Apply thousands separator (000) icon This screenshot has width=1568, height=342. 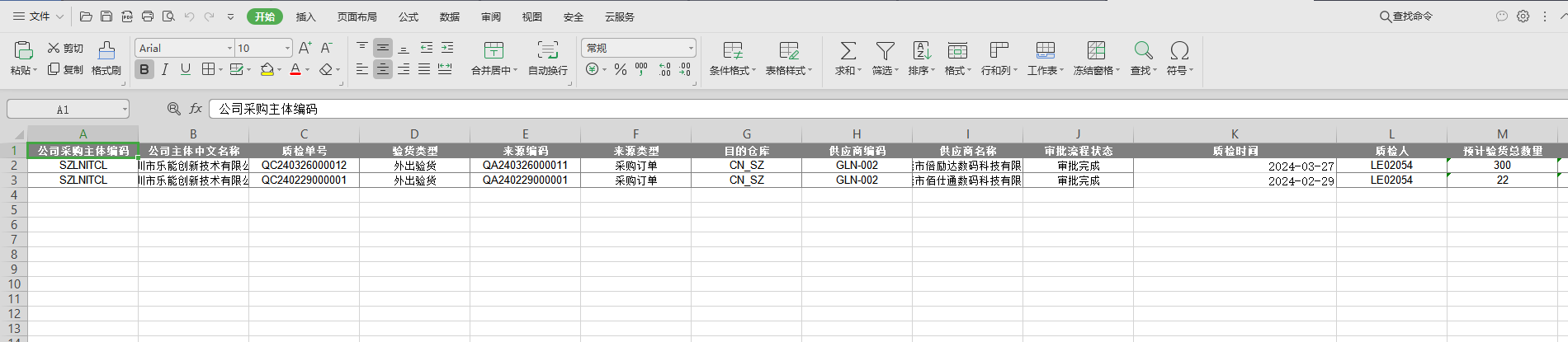[641, 69]
